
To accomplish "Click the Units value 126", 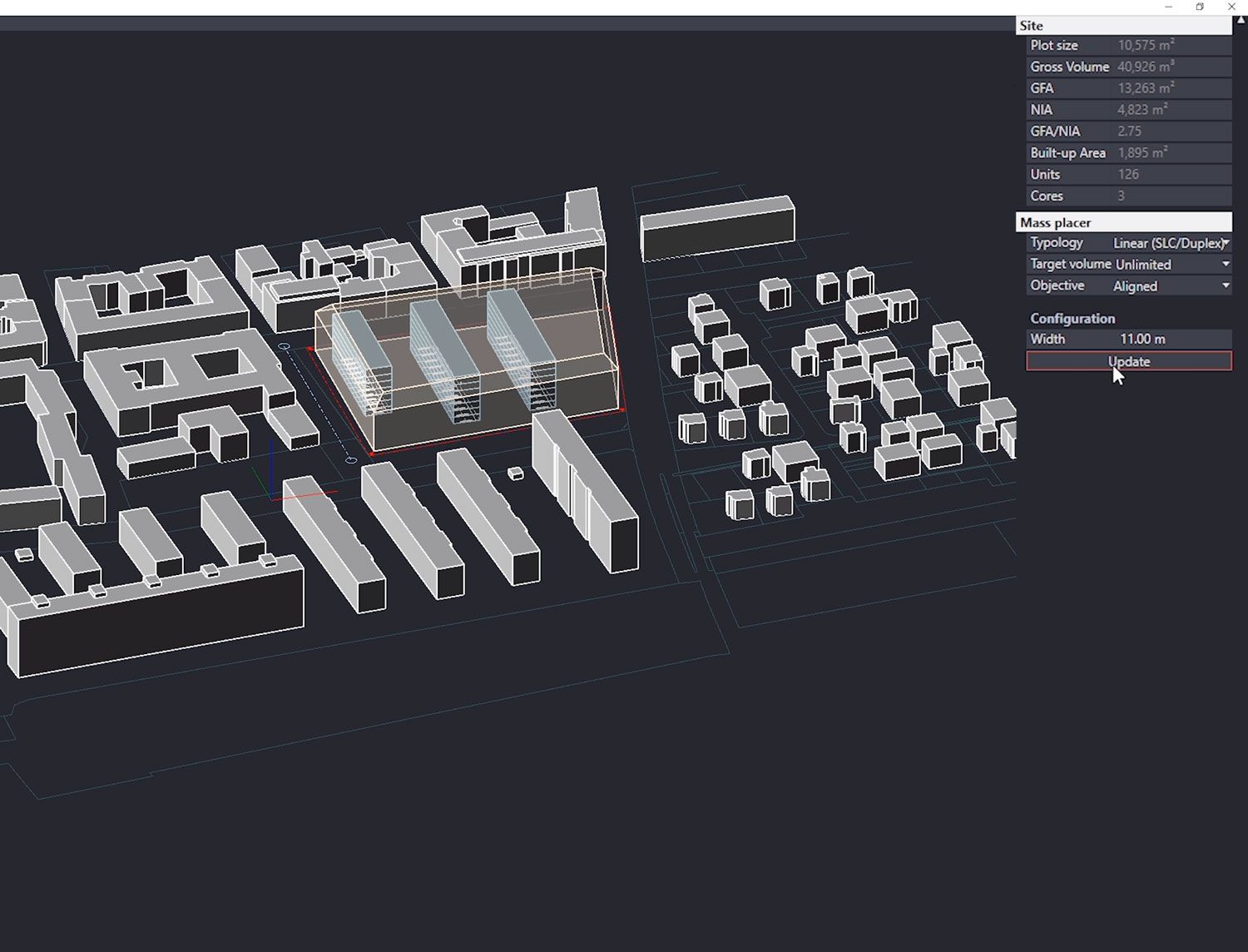I will 1128,175.
